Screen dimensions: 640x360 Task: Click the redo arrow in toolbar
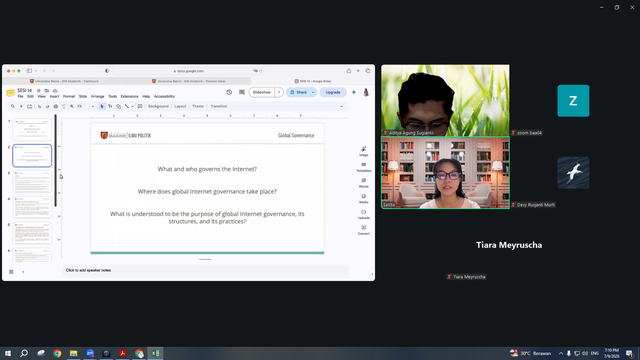47,106
